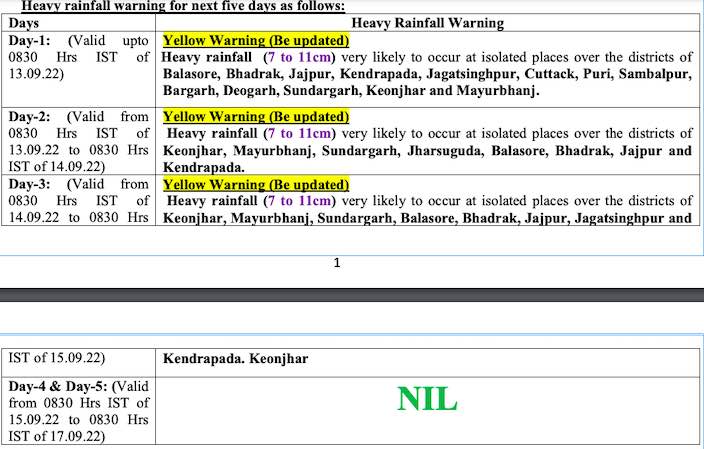Click the Yellow Warning highlight in Day-3 row
The width and height of the screenshot is (704, 449).
pos(255,185)
